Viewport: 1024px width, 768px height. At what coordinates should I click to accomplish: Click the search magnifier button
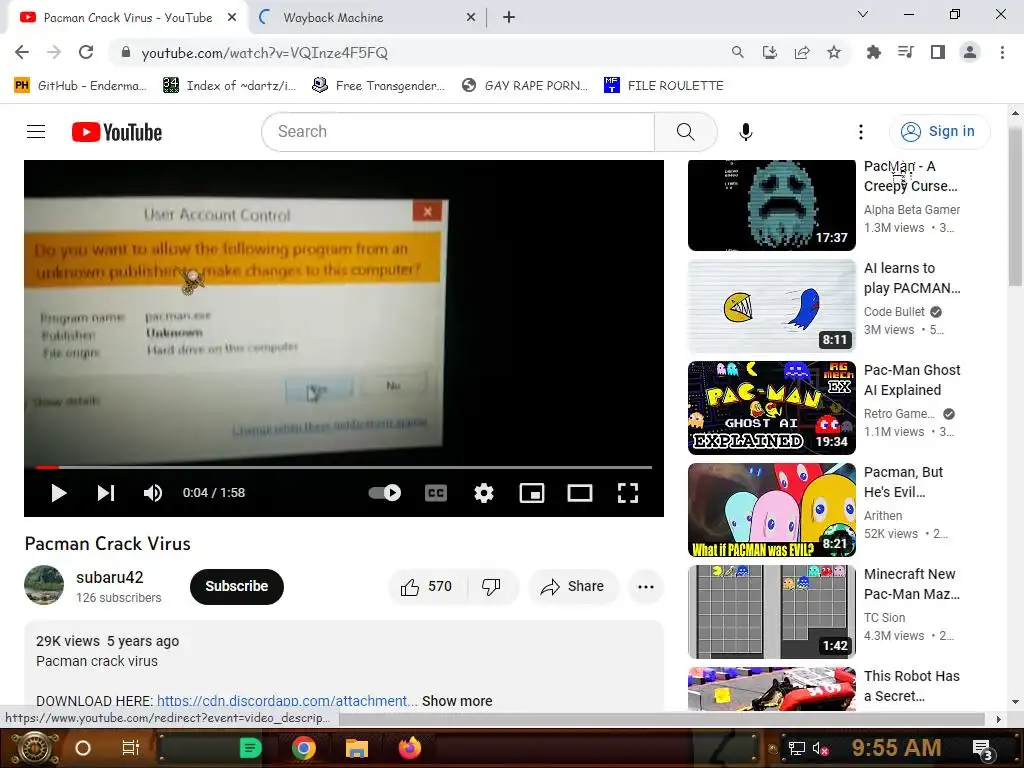tap(686, 132)
